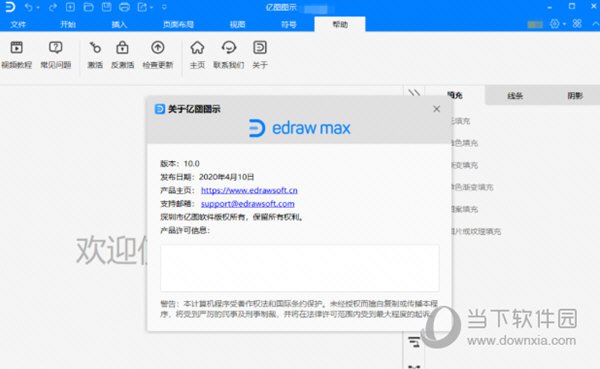Open the https://www.edrawsoft.cn link
The image size is (600, 369).
pos(249,190)
